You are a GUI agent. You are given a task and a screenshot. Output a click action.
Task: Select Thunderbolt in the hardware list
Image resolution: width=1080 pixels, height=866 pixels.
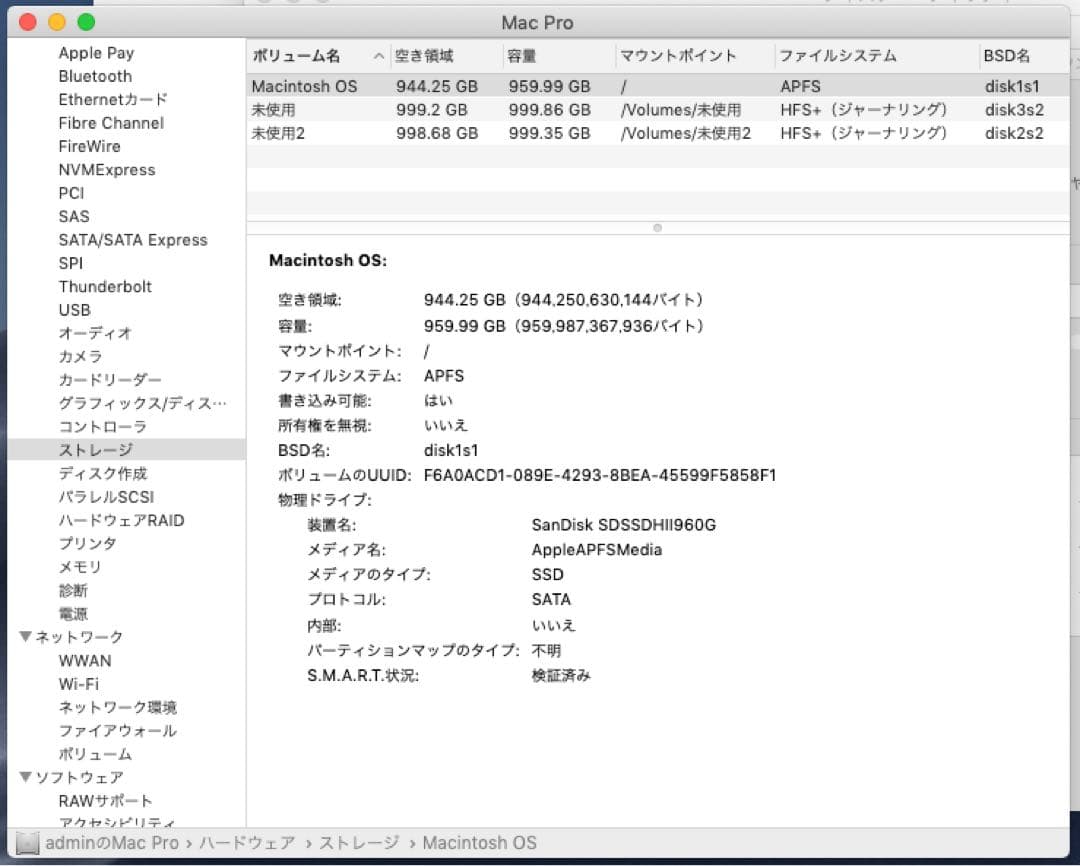(105, 286)
